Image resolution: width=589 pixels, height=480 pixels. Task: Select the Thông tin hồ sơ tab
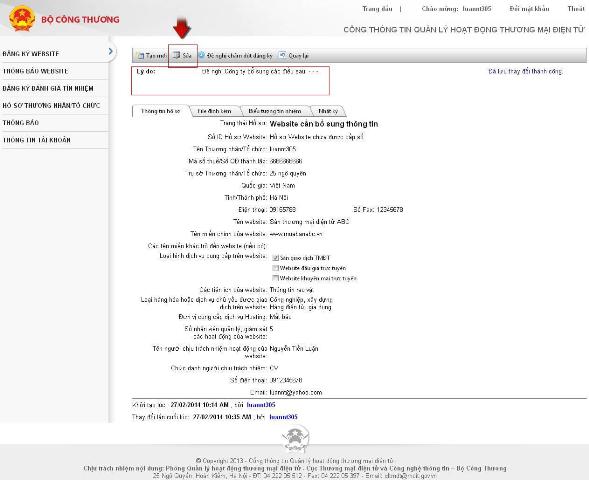coord(160,111)
